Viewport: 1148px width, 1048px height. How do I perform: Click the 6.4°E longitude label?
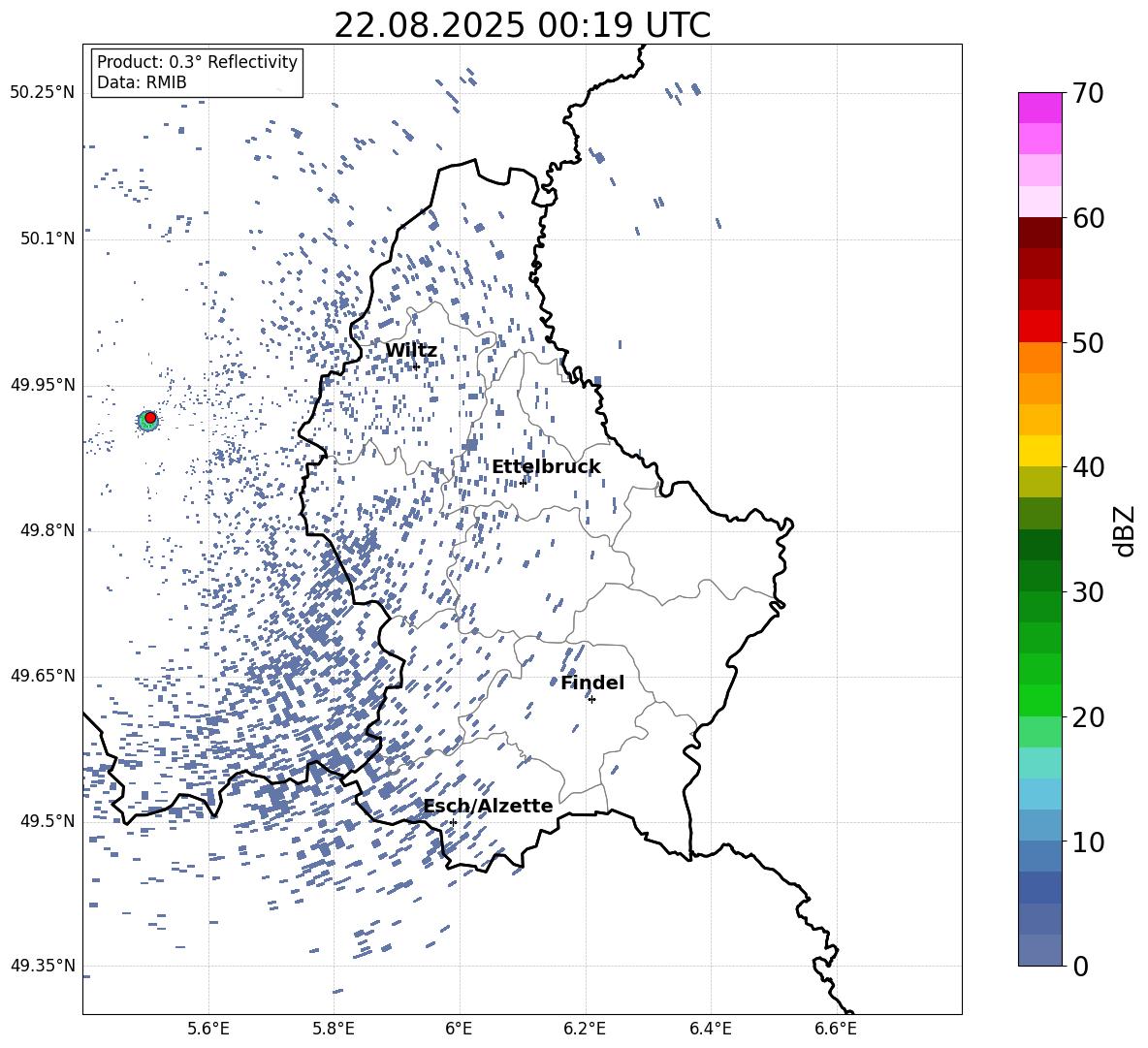tap(710, 1029)
